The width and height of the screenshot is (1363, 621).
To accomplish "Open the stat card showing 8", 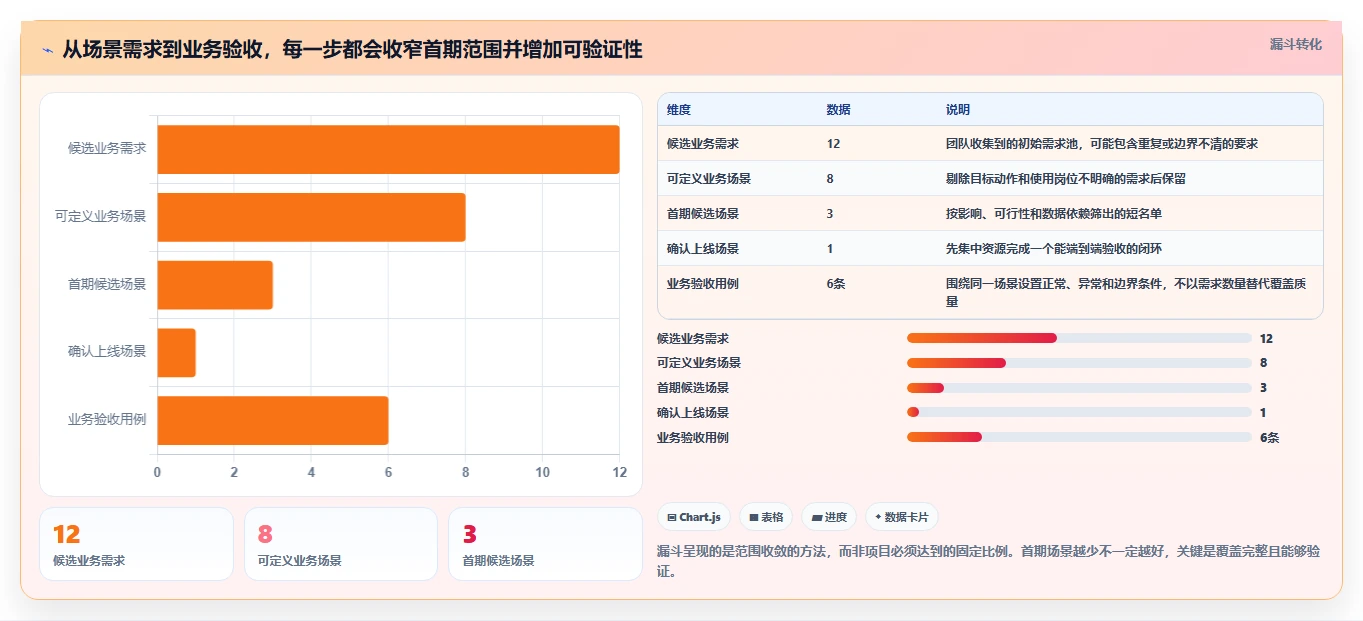I will (341, 544).
